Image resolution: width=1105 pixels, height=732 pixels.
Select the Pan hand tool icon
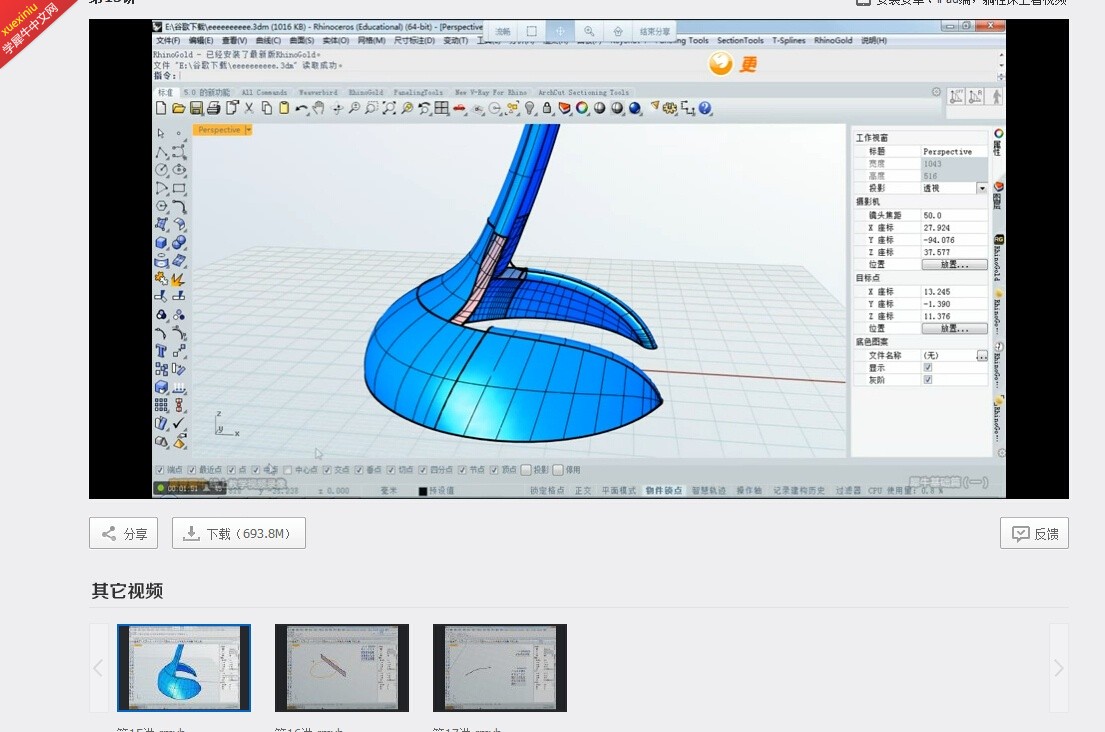319,108
